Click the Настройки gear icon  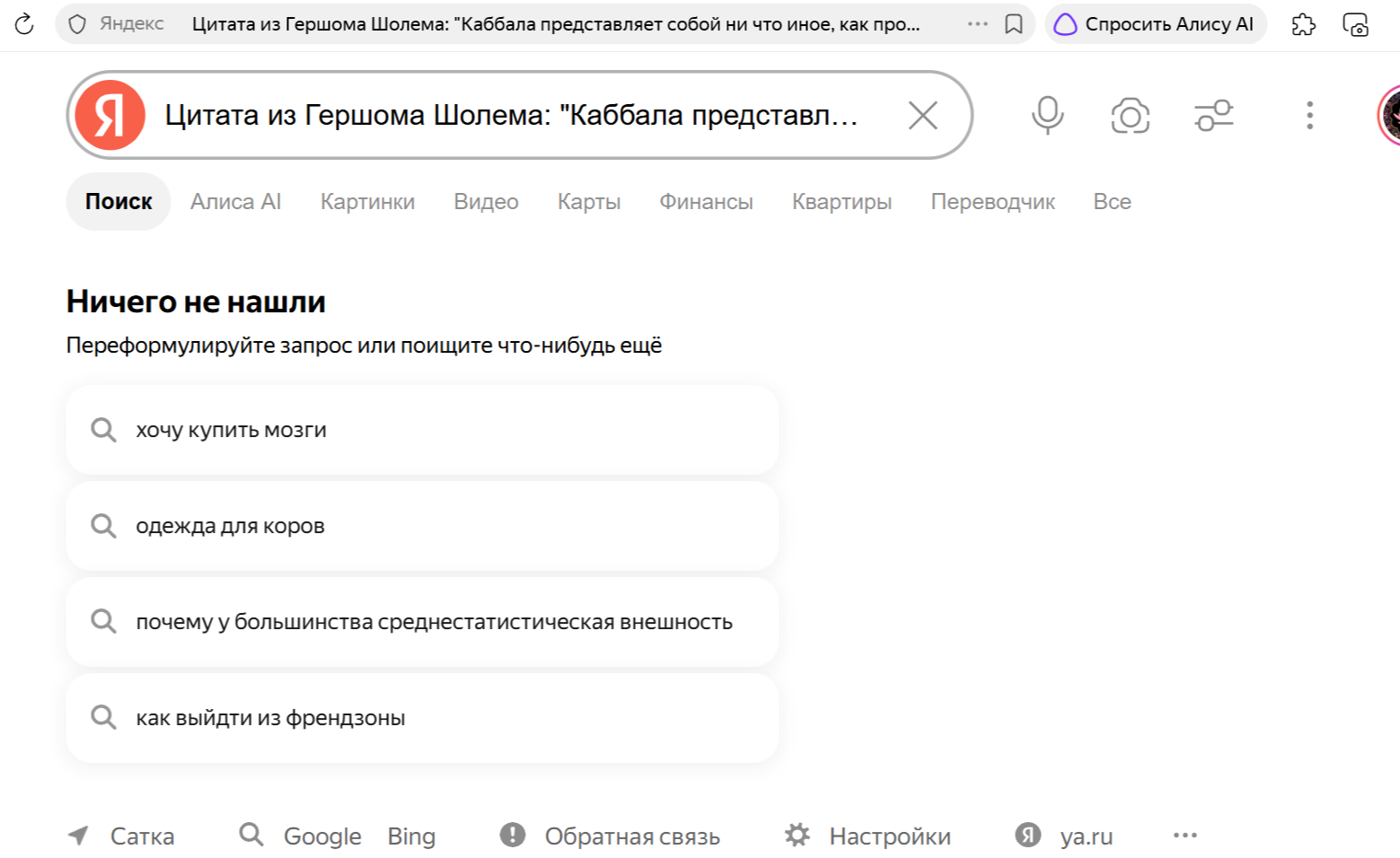pyautogui.click(x=797, y=835)
